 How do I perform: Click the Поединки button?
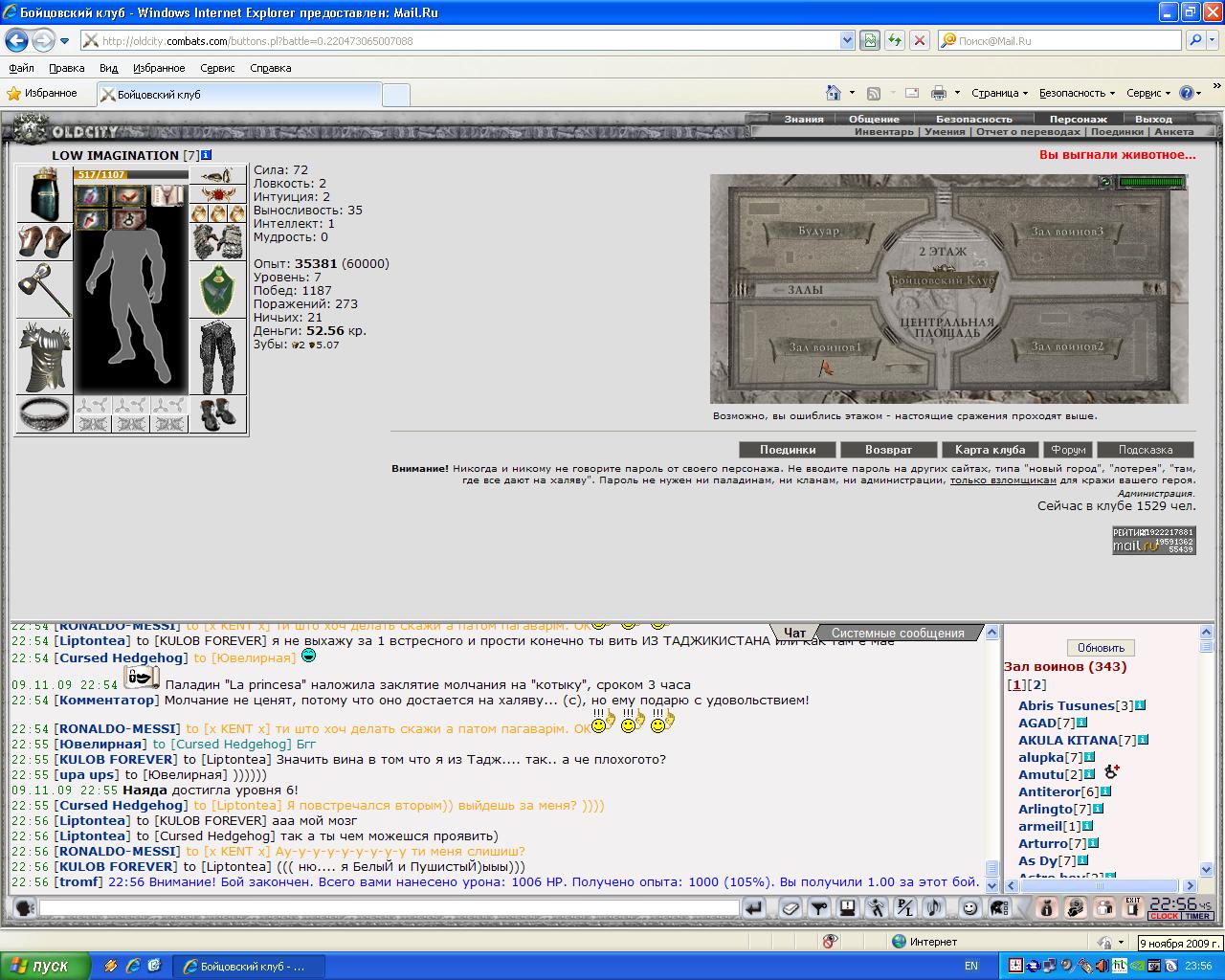pos(788,450)
